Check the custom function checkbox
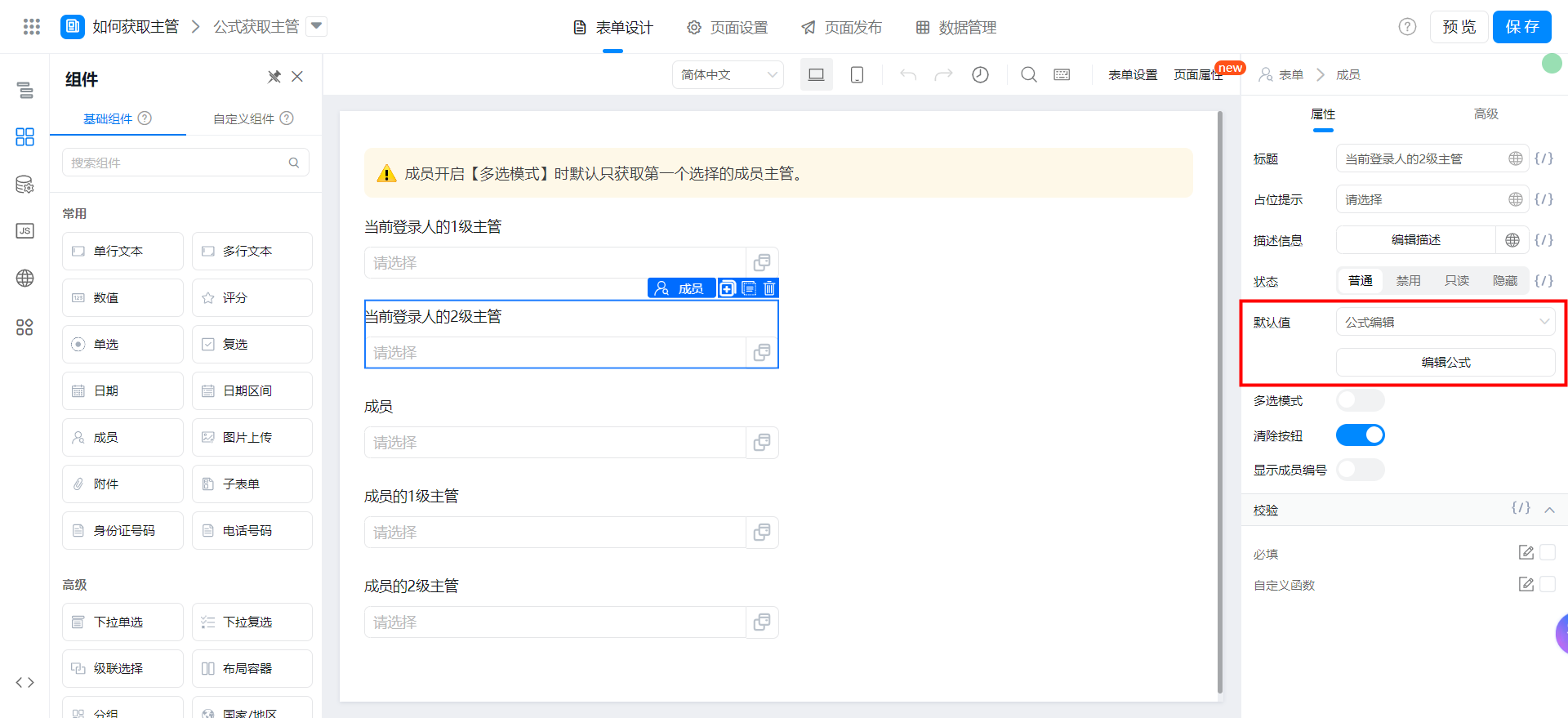 (1548, 584)
